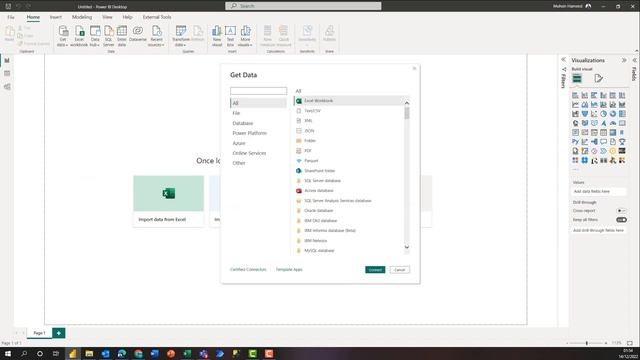Insert a New visual from ribbon
This screenshot has height=360, width=640.
[x=217, y=36]
